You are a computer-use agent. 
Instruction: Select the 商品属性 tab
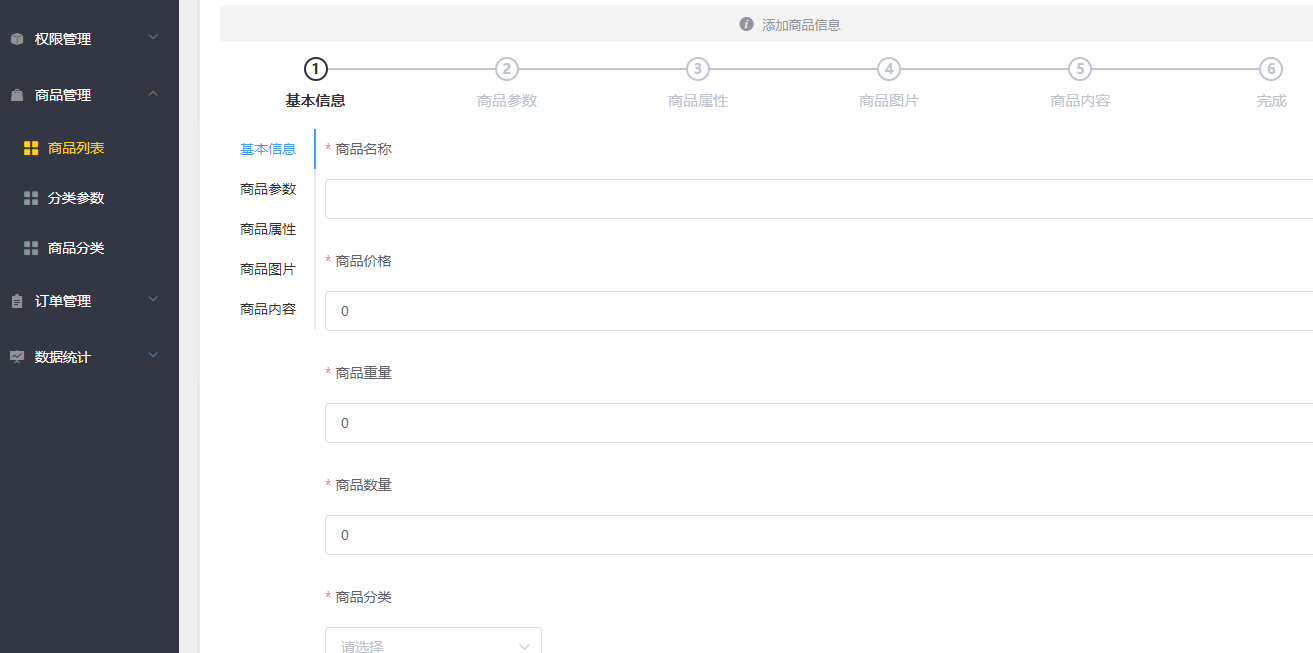pos(267,228)
